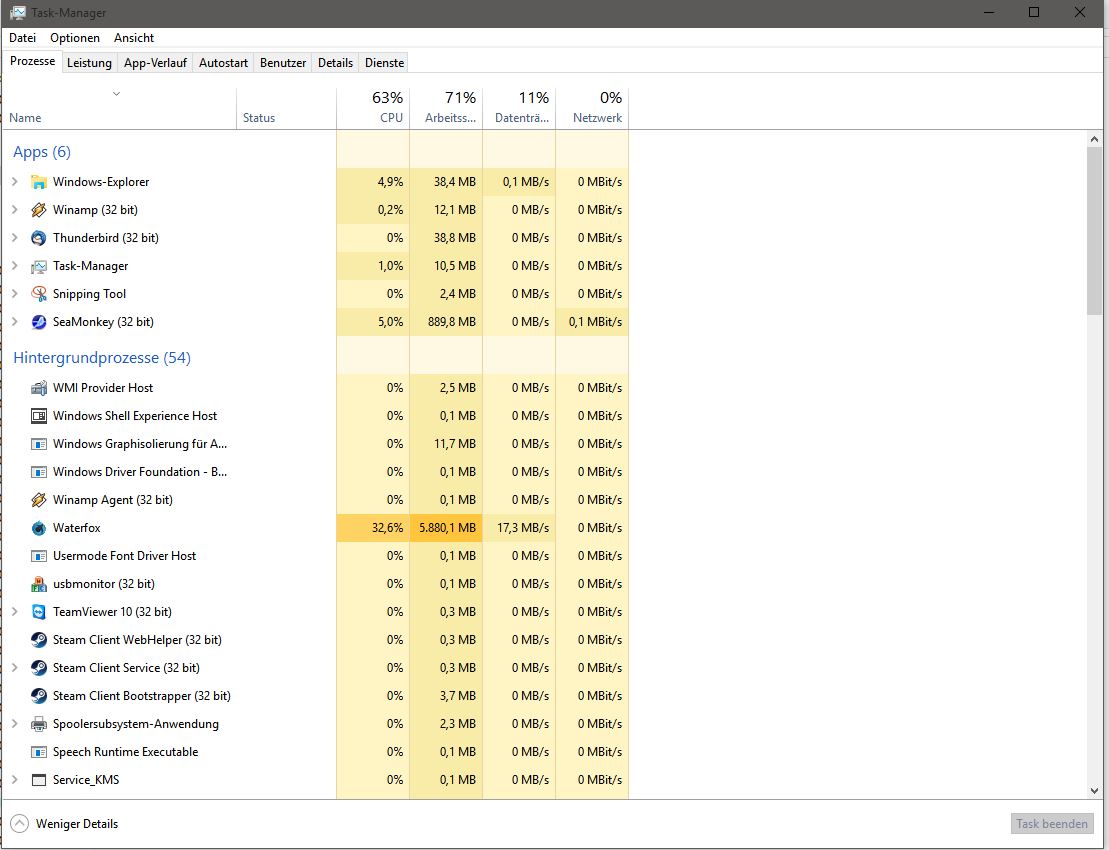Click the Windows Graphisolierung process icon
The height and width of the screenshot is (850, 1109).
(x=39, y=444)
